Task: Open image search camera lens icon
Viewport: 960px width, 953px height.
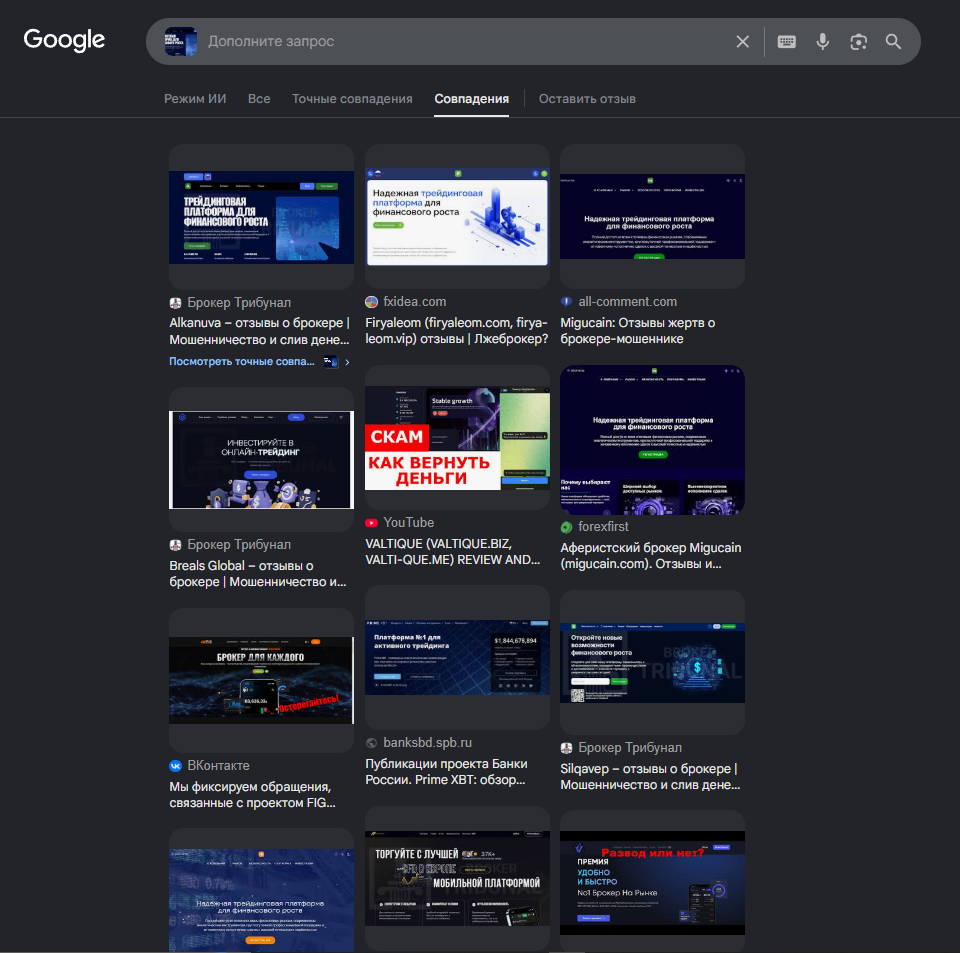Action: tap(858, 42)
